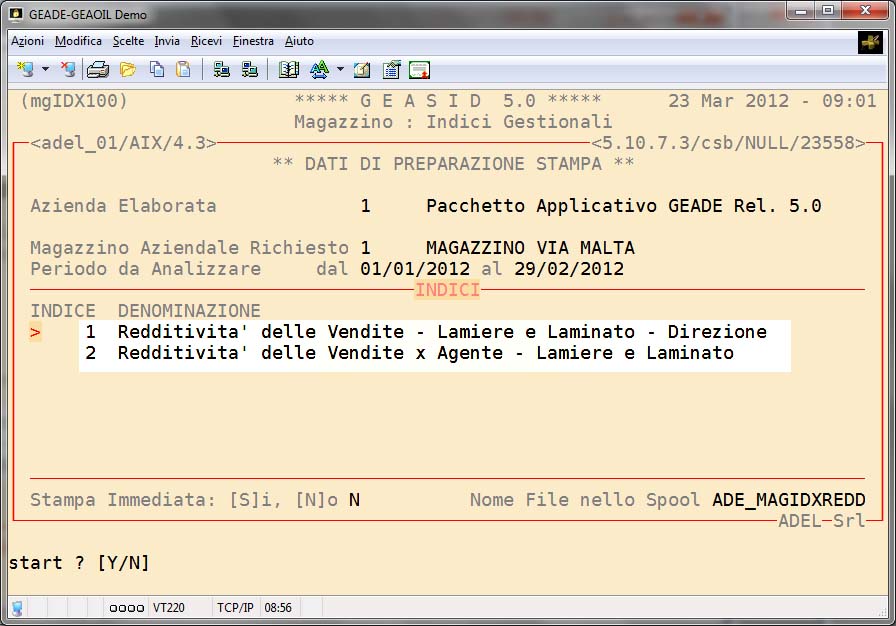
Task: Click the VT220 status bar indicator
Action: pyautogui.click(x=169, y=607)
